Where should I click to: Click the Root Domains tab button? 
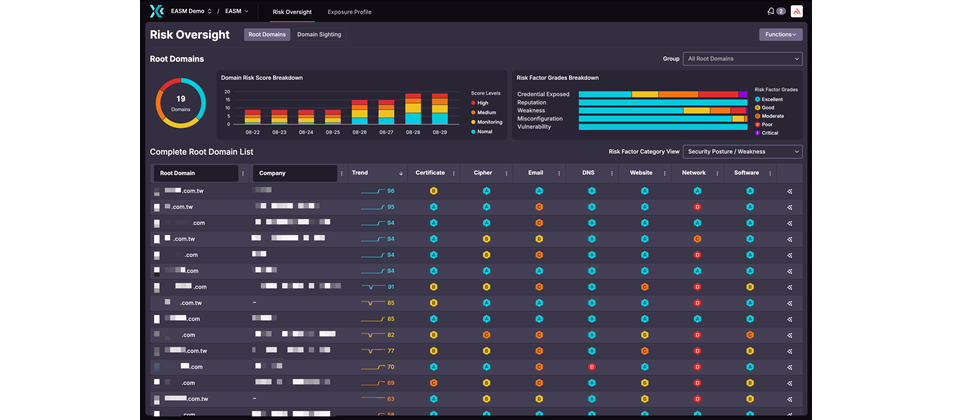pyautogui.click(x=267, y=35)
